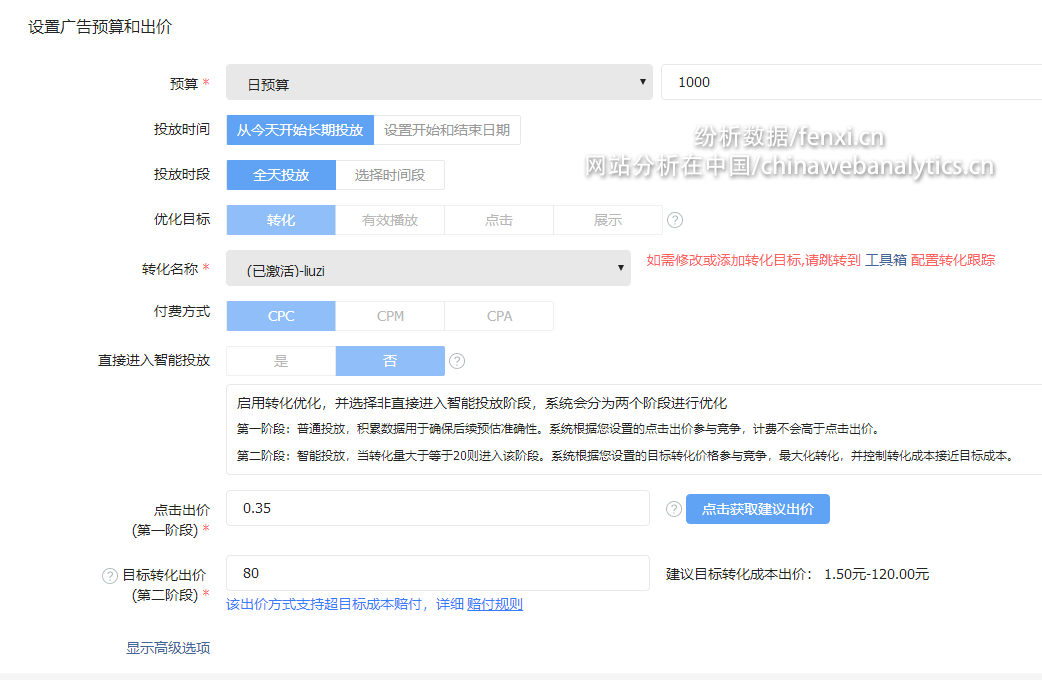Click the budget amount field showing 1000
The width and height of the screenshot is (1042, 680).
tap(850, 83)
